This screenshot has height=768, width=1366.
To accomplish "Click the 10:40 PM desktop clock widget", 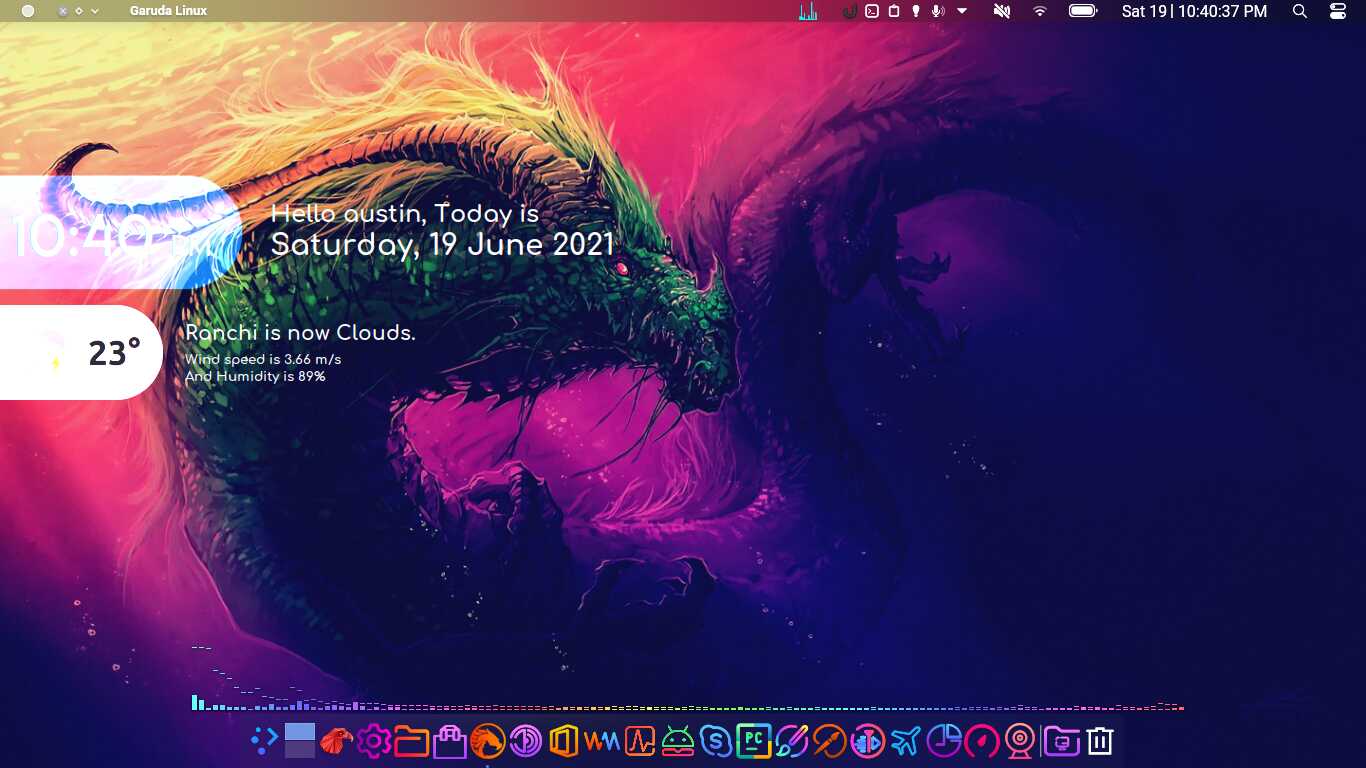I will (120, 233).
